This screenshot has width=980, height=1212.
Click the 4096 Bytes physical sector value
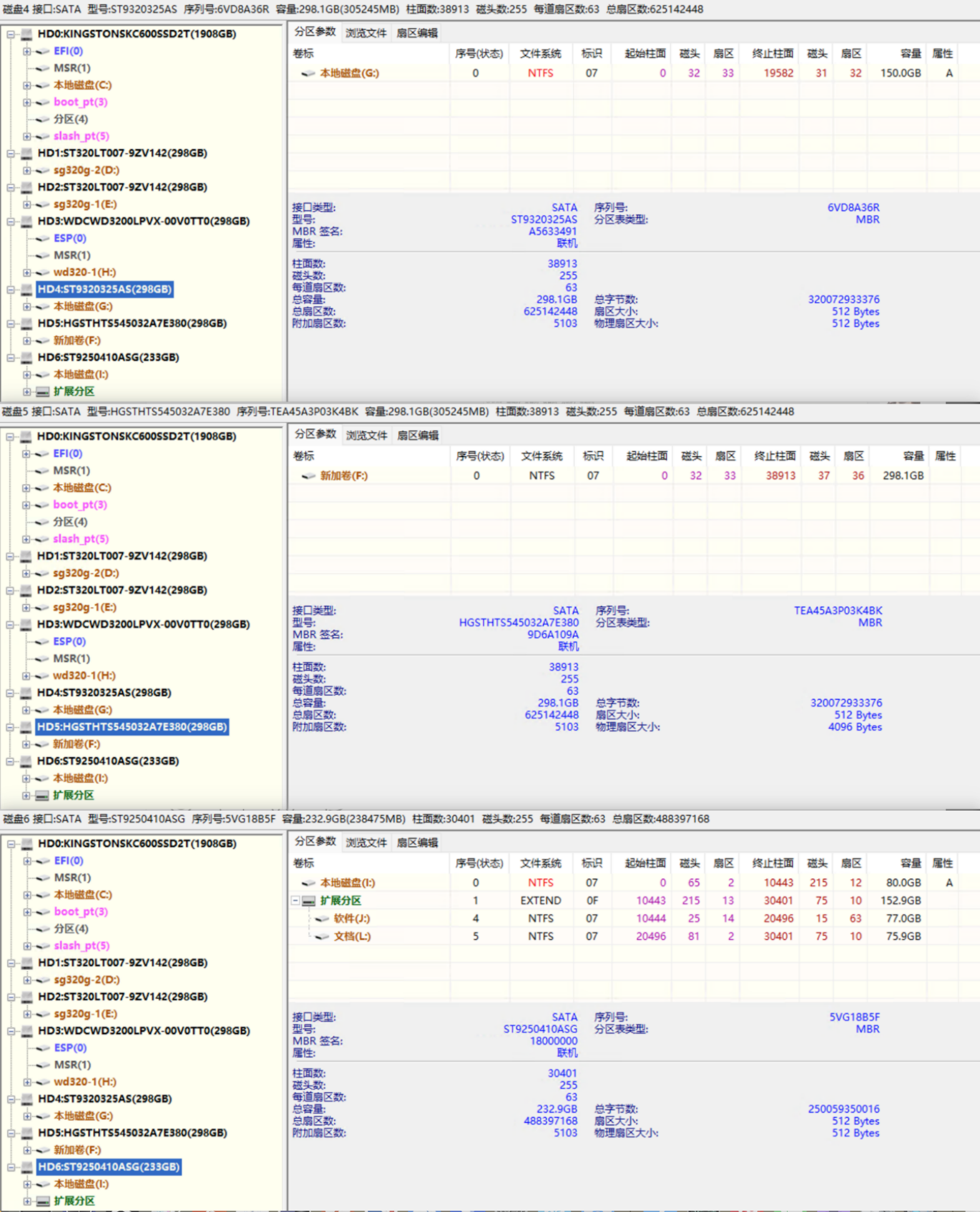[855, 727]
